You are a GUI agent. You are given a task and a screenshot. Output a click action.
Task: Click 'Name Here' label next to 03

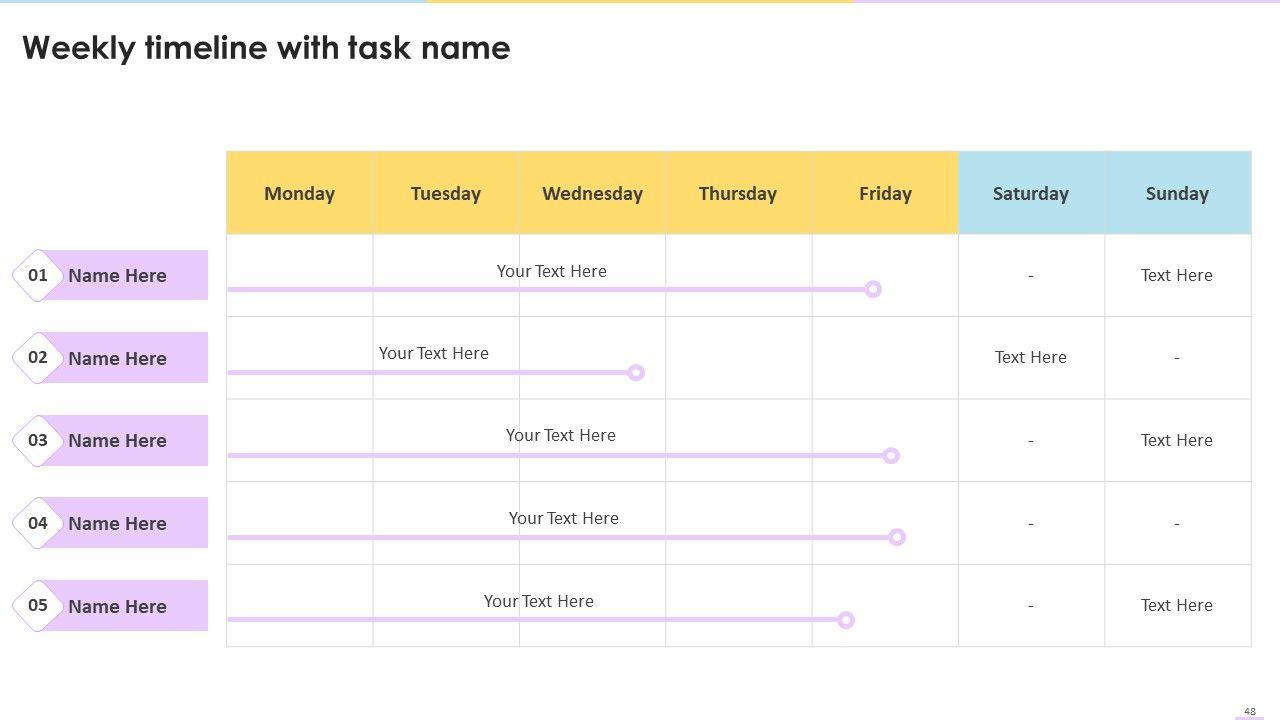point(117,441)
